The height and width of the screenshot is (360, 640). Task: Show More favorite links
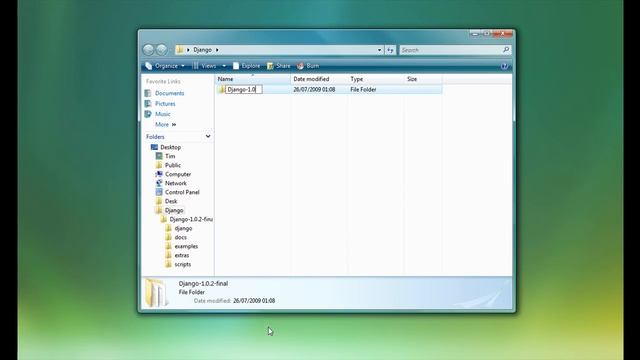165,124
